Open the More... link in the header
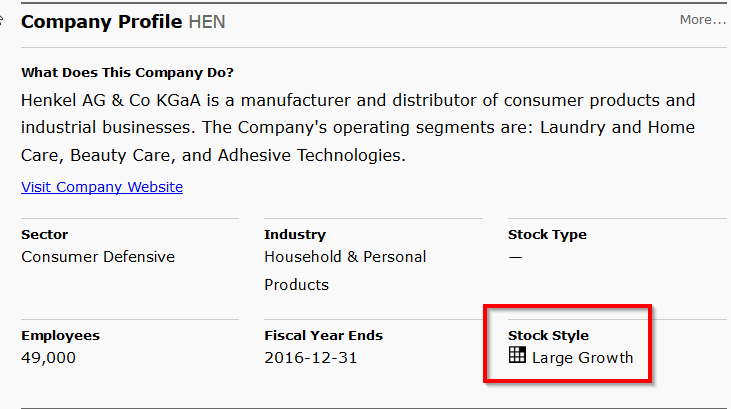731x409 pixels. 702,20
